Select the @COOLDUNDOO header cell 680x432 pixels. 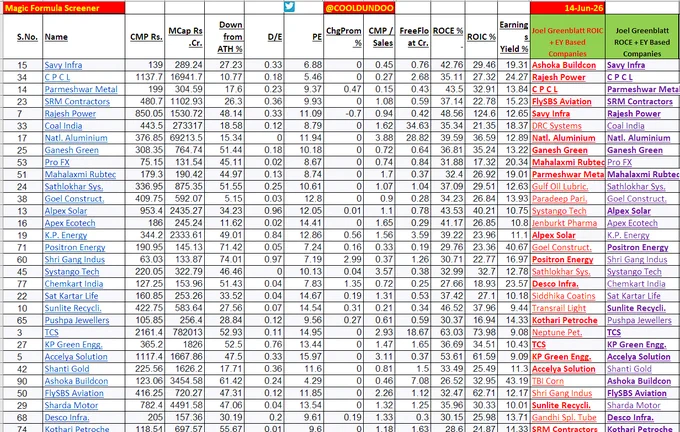click(x=359, y=8)
